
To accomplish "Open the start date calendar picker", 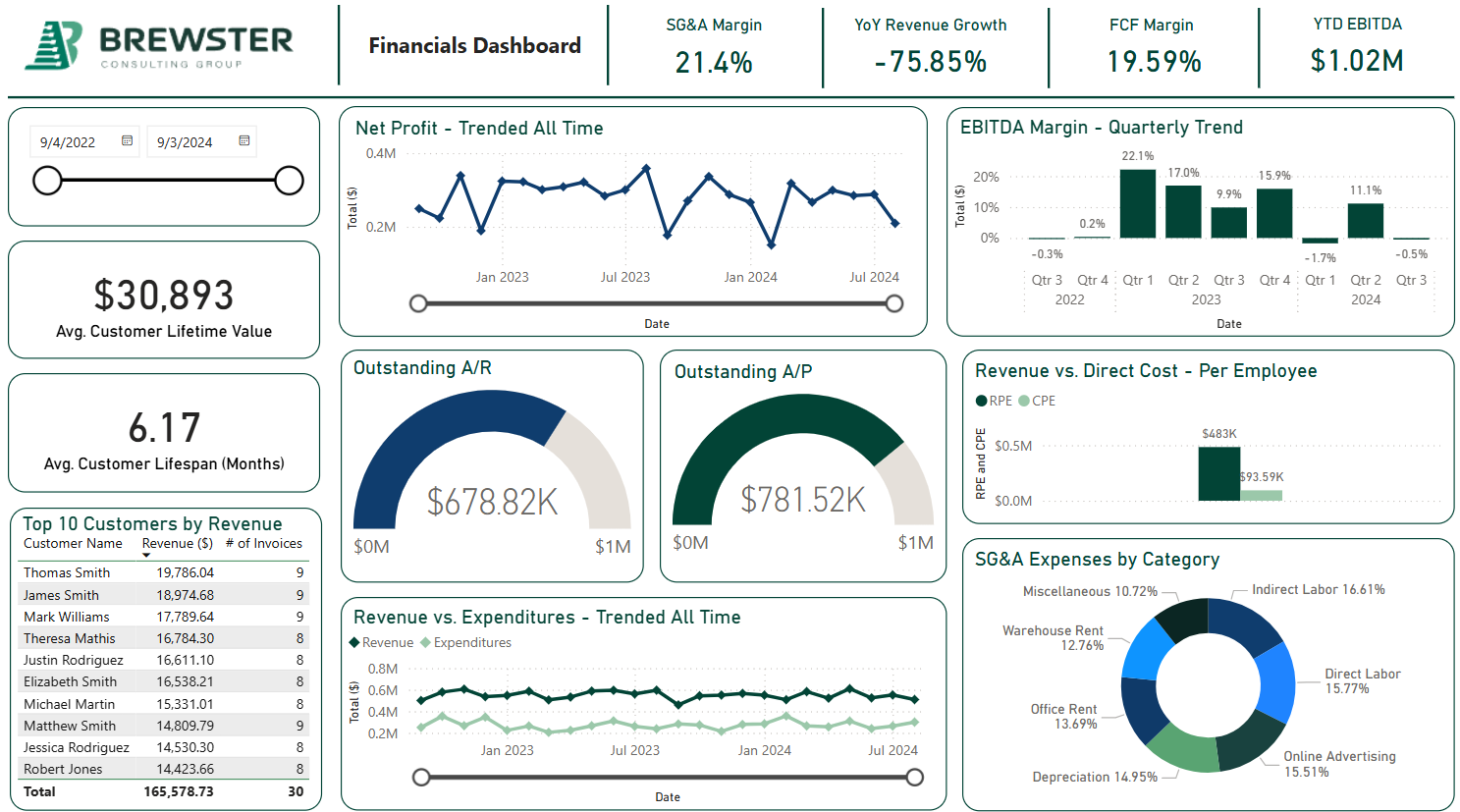I will pyautogui.click(x=127, y=140).
